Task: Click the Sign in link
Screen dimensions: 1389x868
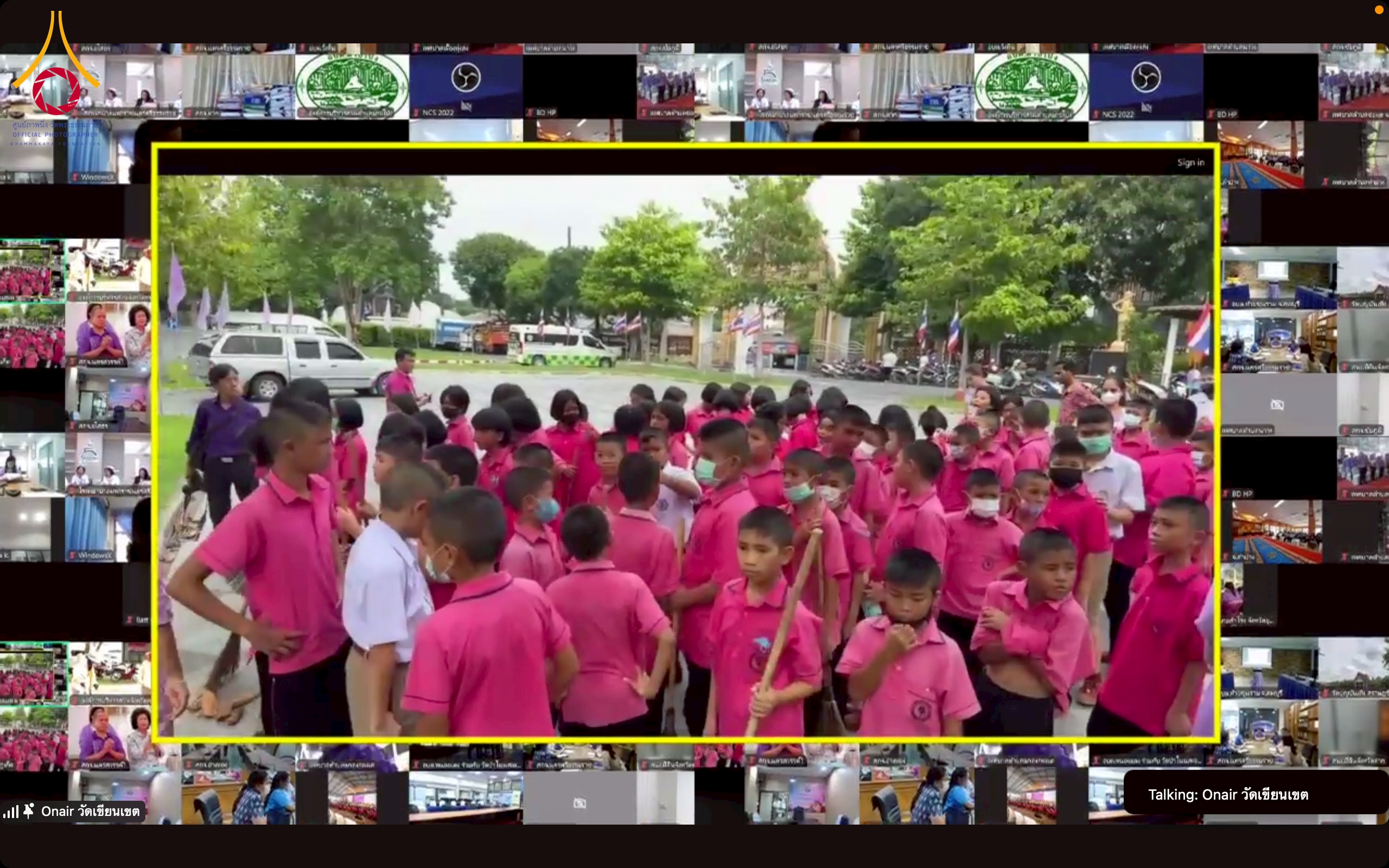Action: coord(1190,162)
